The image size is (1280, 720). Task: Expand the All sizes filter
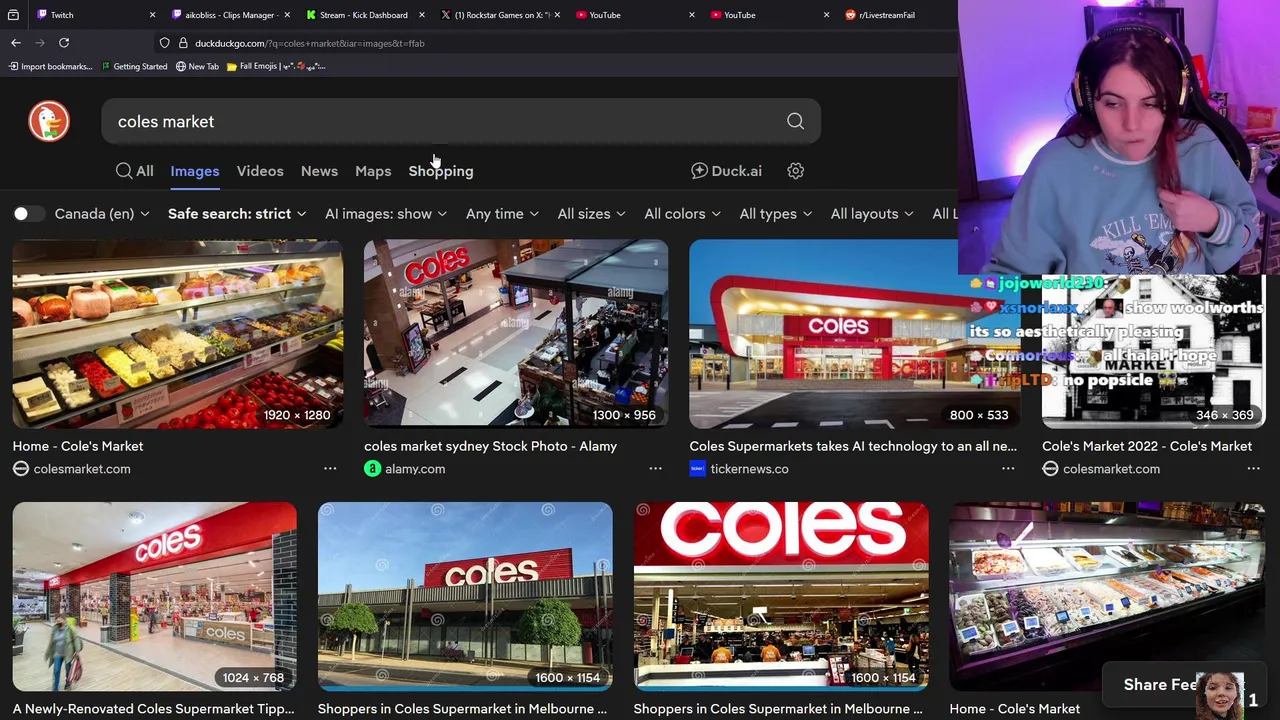[x=591, y=214]
